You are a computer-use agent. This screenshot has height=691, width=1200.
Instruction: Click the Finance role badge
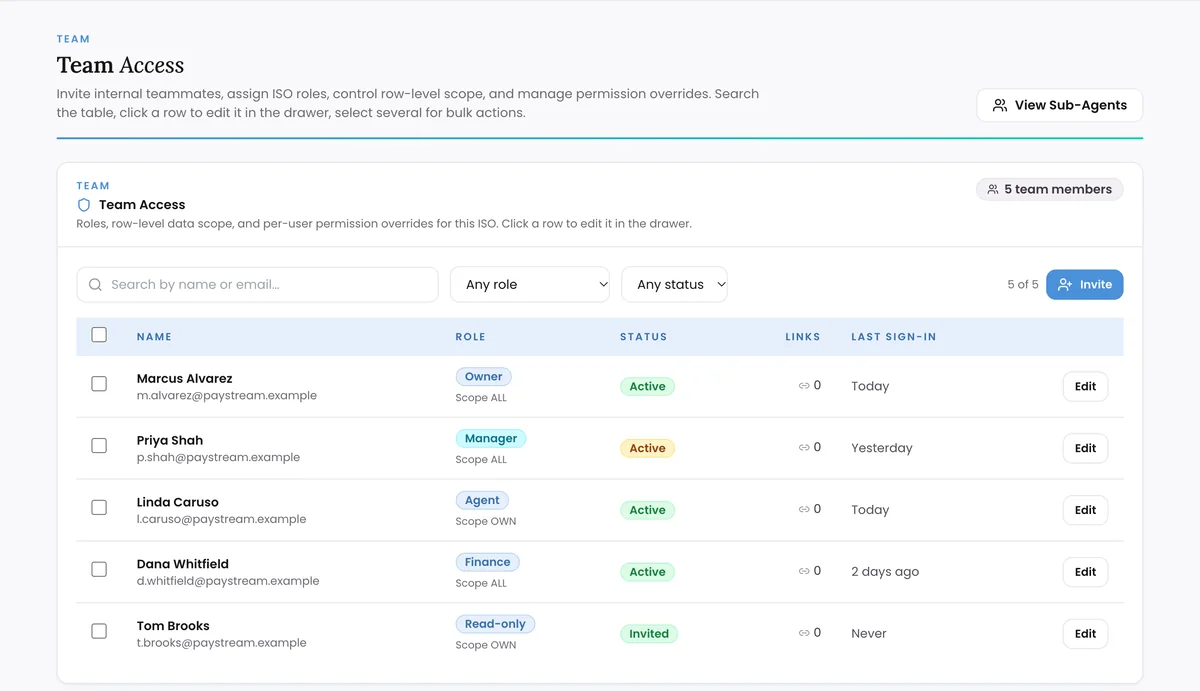pos(488,563)
